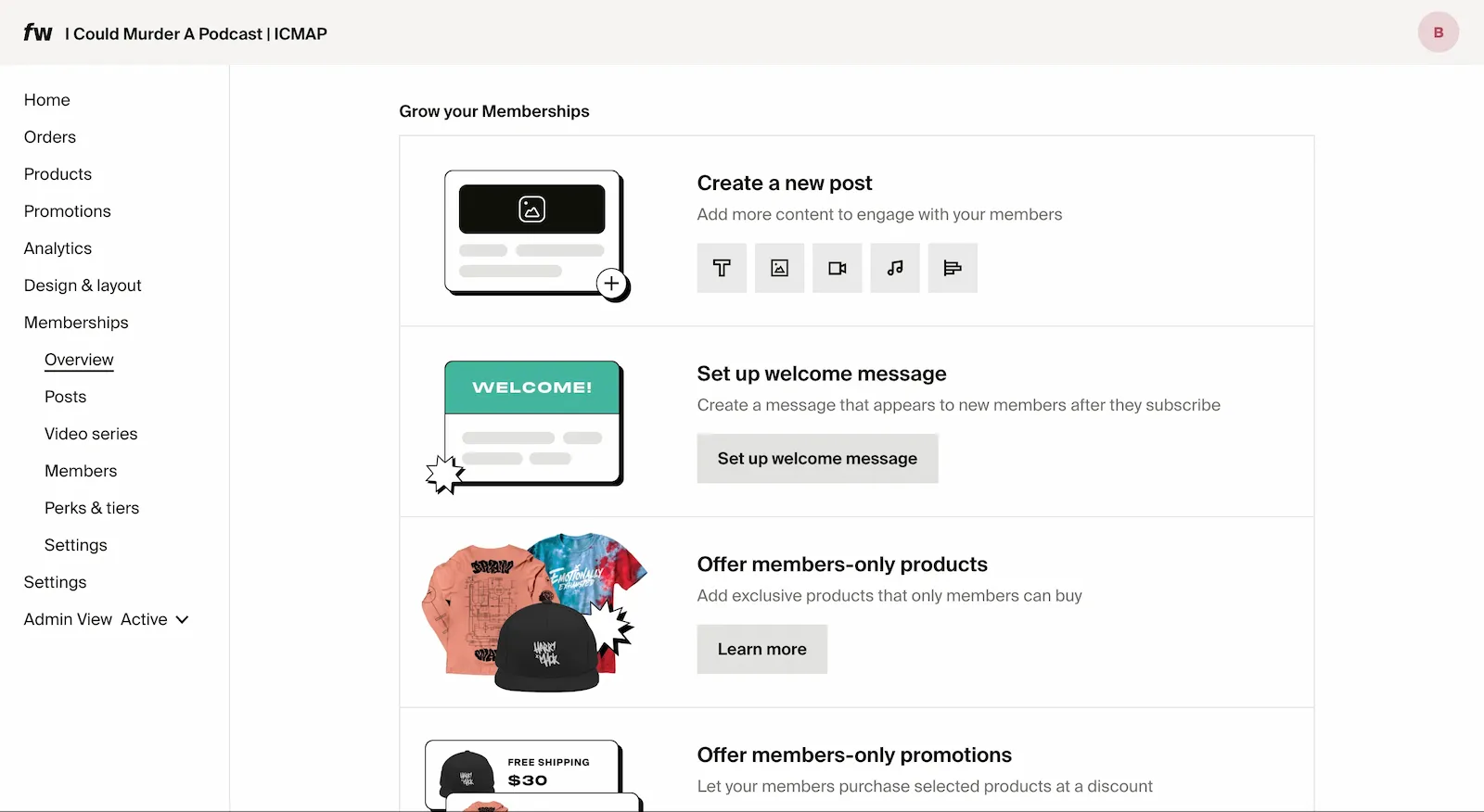Create a new video post

[x=837, y=269]
